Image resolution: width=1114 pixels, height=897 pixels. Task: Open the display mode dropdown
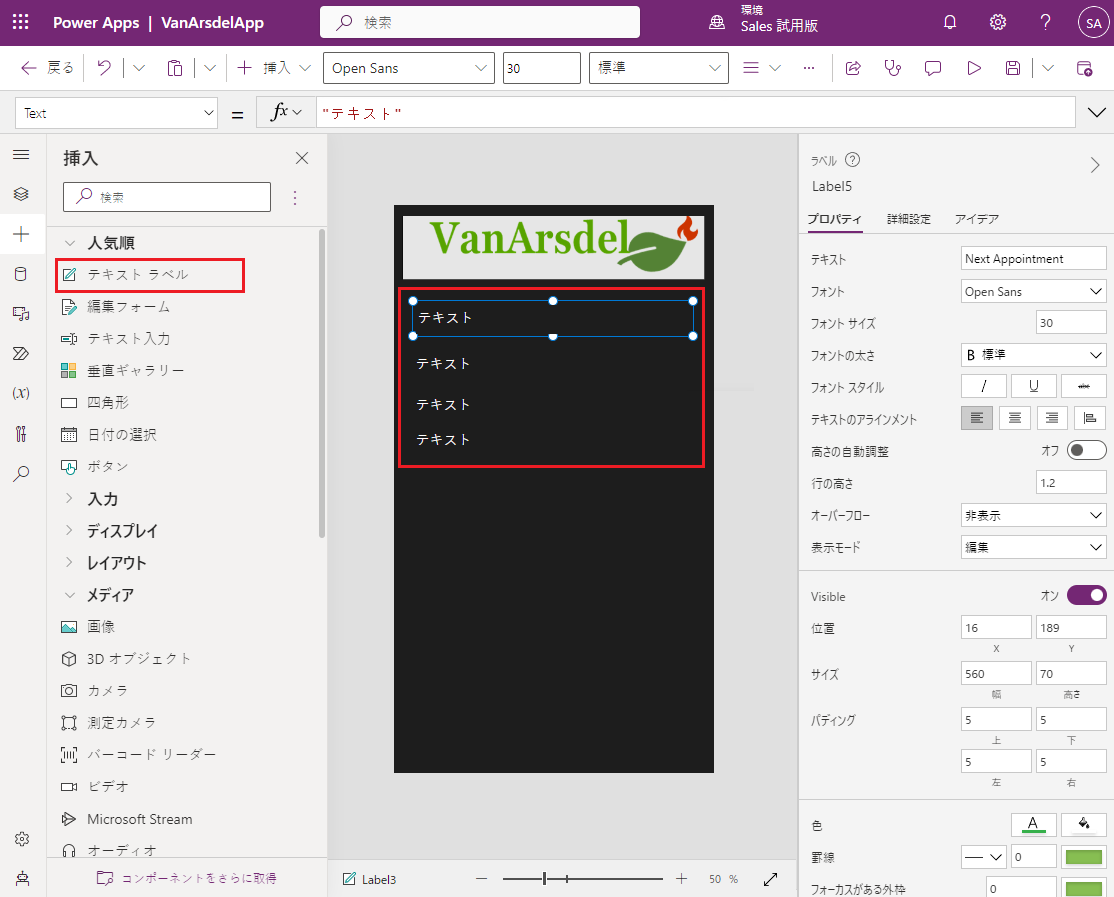click(x=1034, y=547)
